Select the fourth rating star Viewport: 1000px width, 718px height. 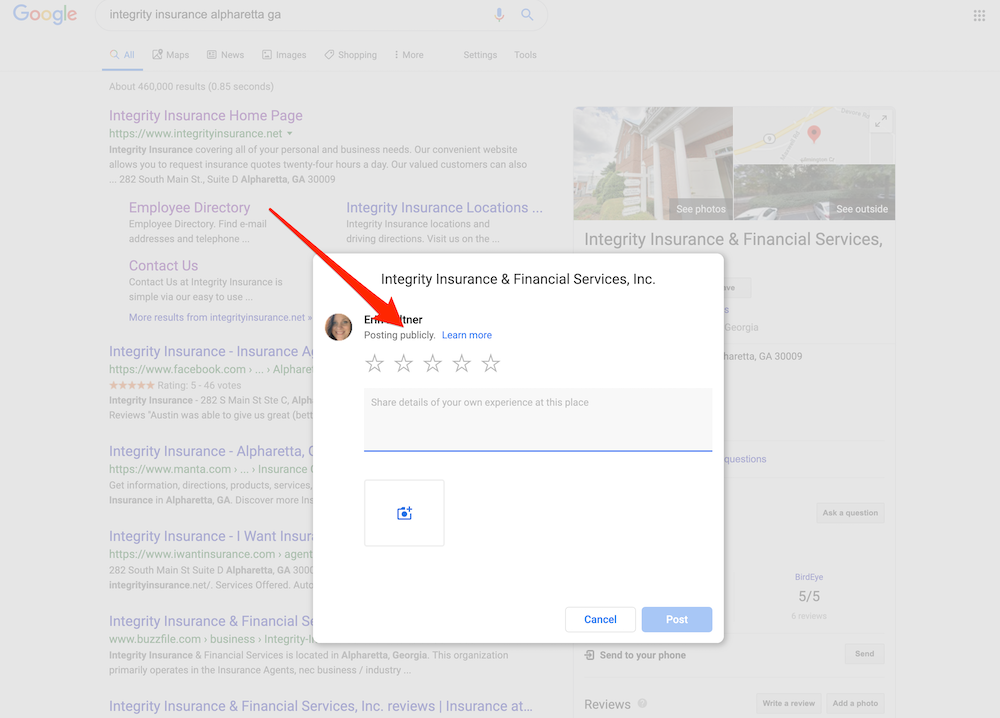462,363
